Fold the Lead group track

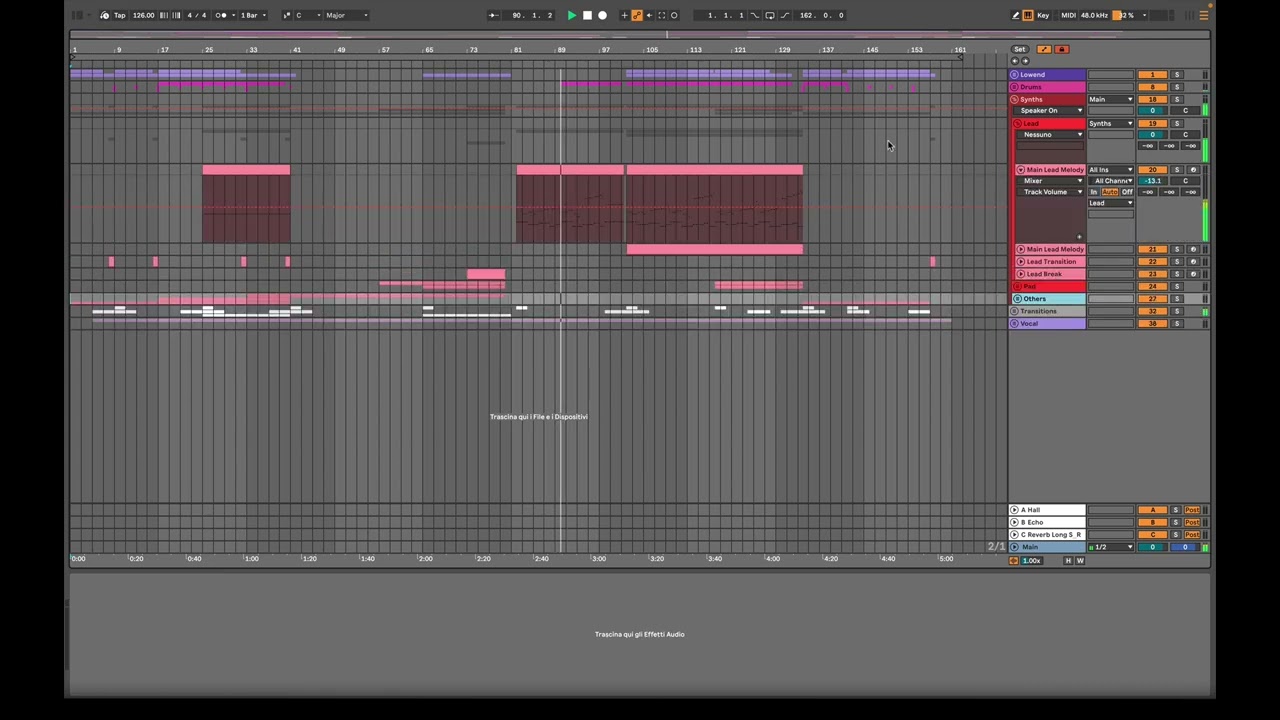[x=1020, y=124]
